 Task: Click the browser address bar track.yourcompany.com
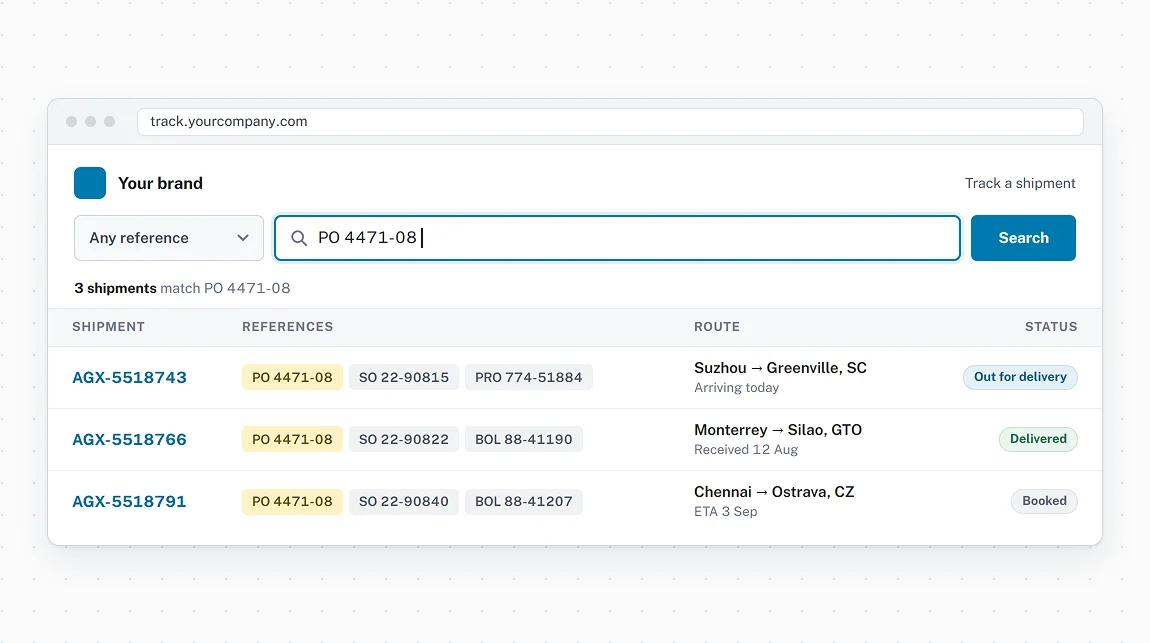point(610,122)
